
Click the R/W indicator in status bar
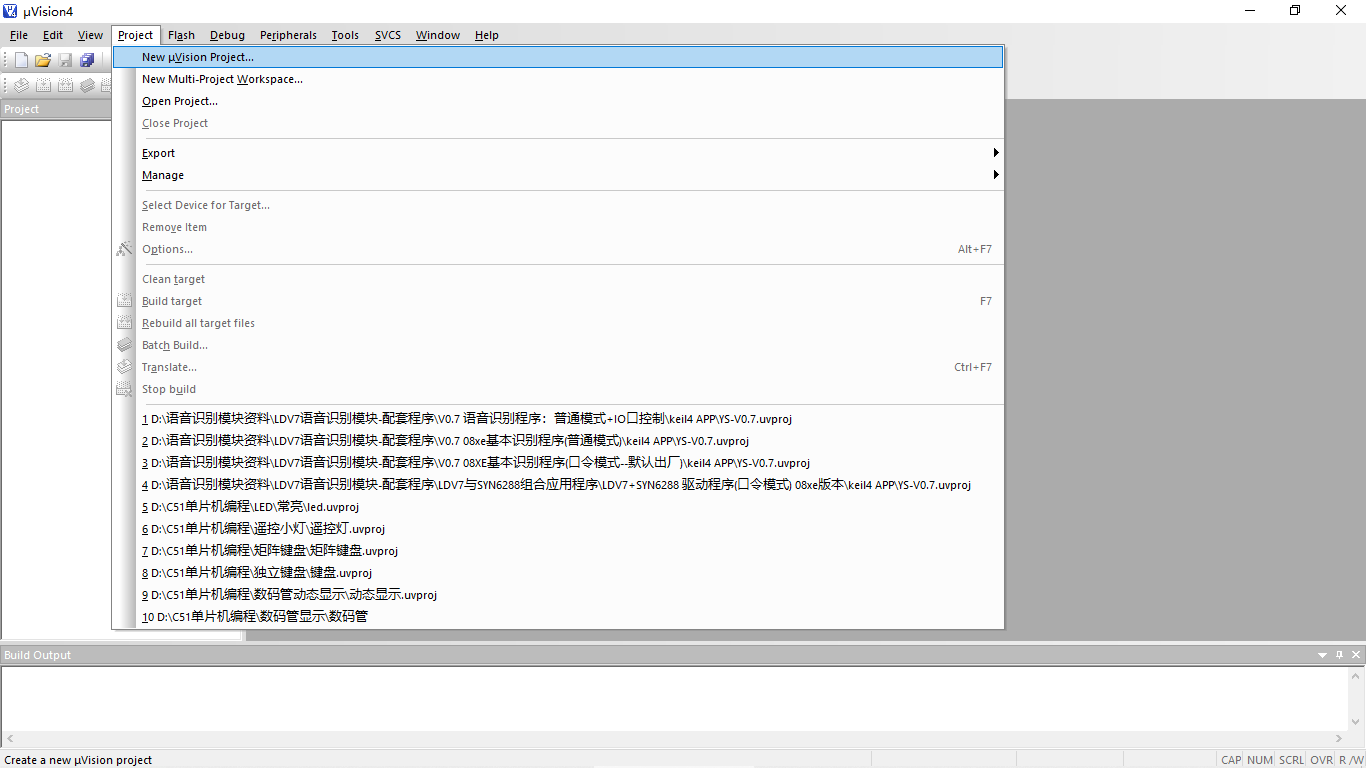pyautogui.click(x=1350, y=760)
